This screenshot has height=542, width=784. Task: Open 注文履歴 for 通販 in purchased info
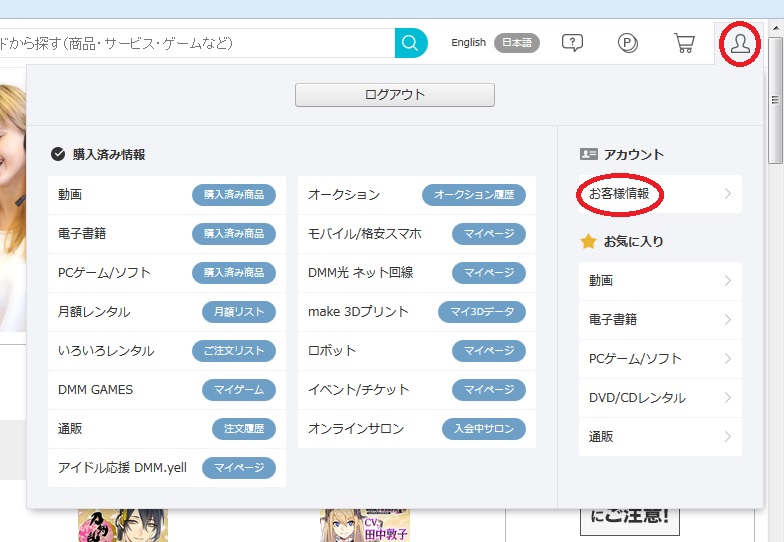(244, 428)
